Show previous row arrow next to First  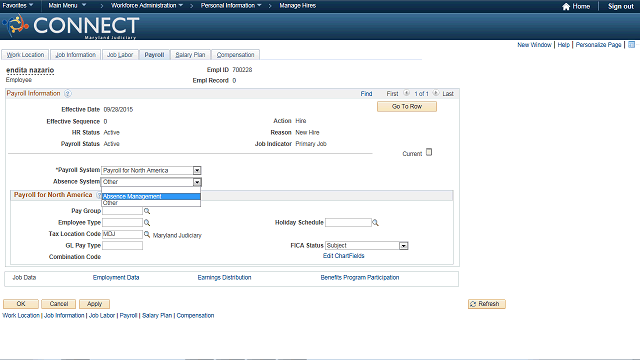407,93
